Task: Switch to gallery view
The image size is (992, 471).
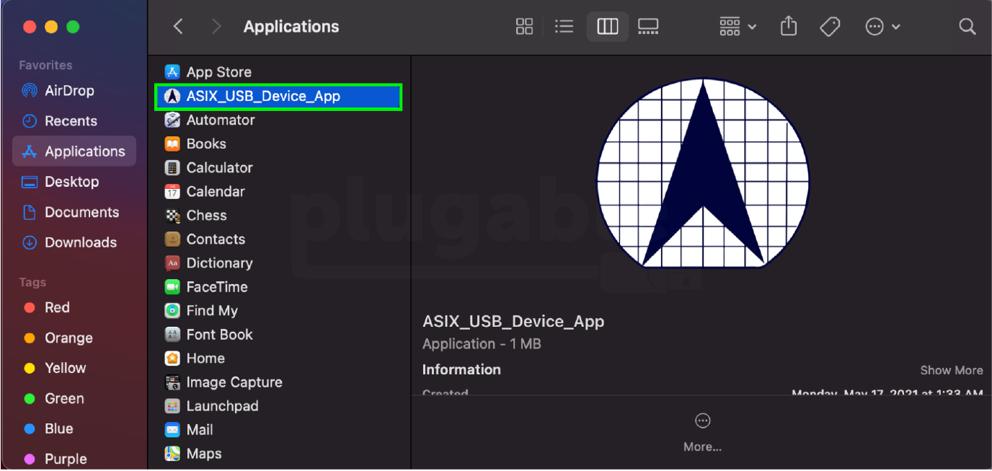Action: pos(648,27)
